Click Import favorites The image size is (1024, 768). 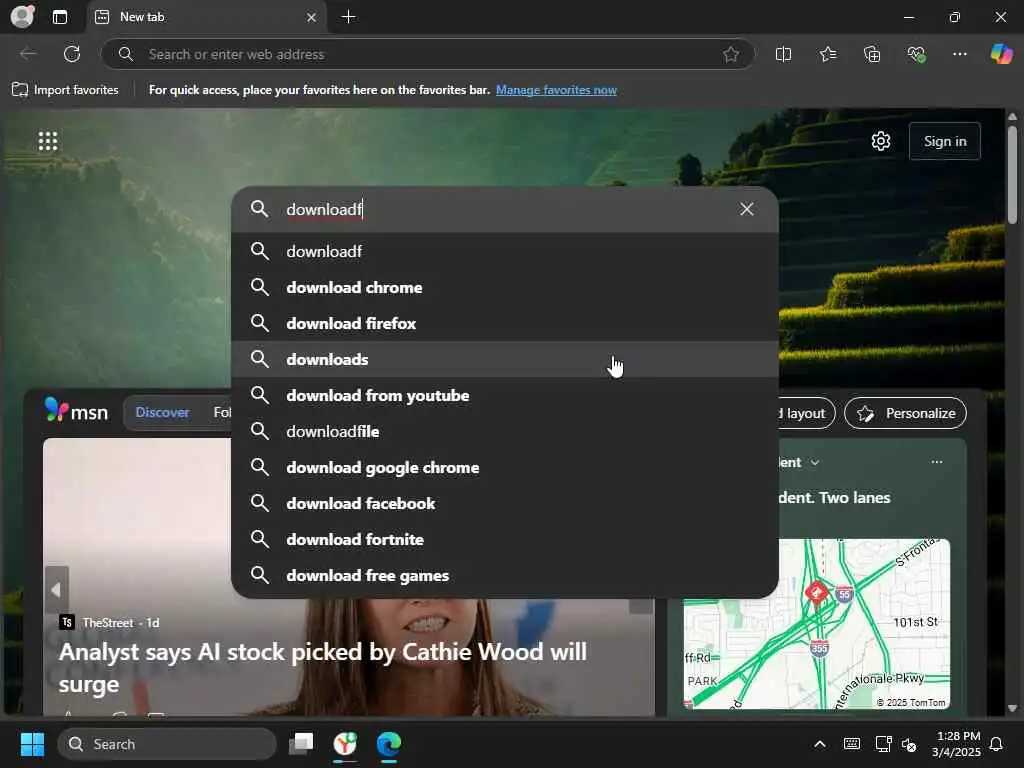click(65, 89)
